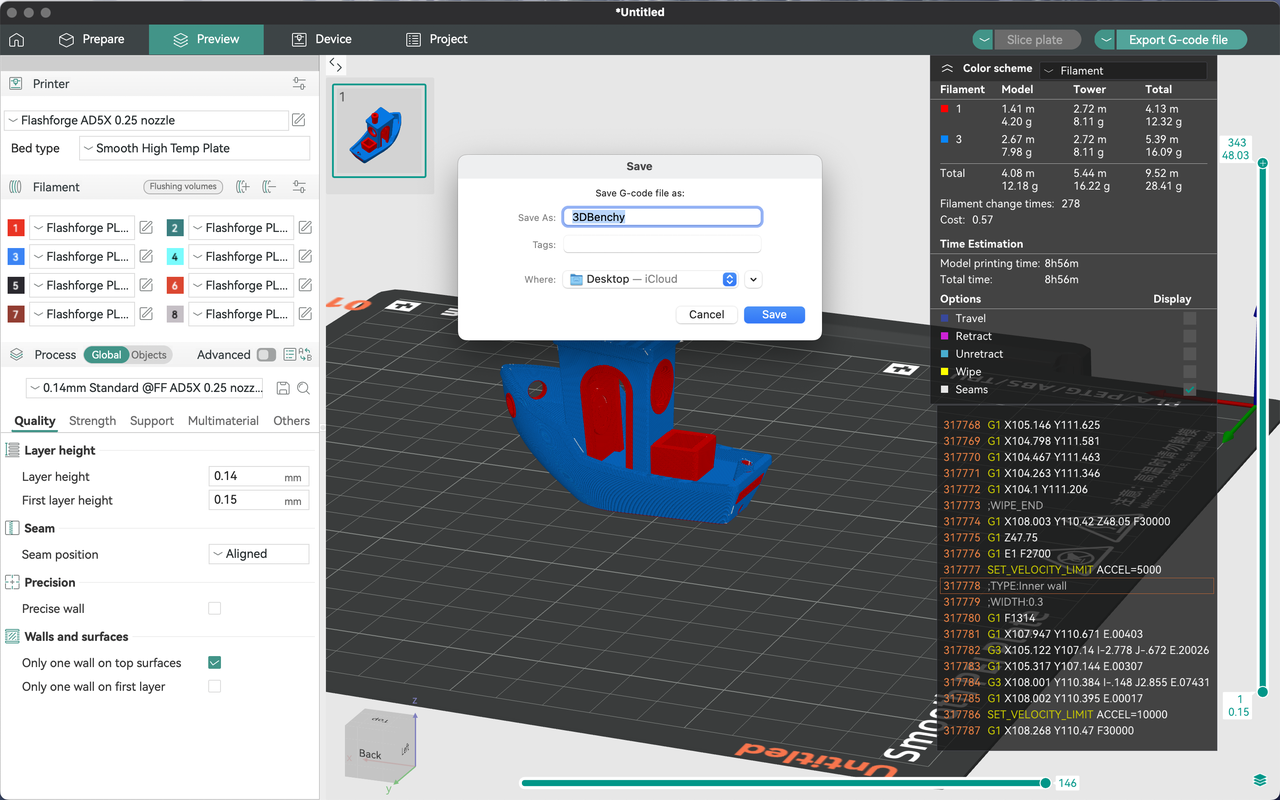Uncheck Only one wall on top surfaces
Viewport: 1280px width, 800px height.
point(214,663)
